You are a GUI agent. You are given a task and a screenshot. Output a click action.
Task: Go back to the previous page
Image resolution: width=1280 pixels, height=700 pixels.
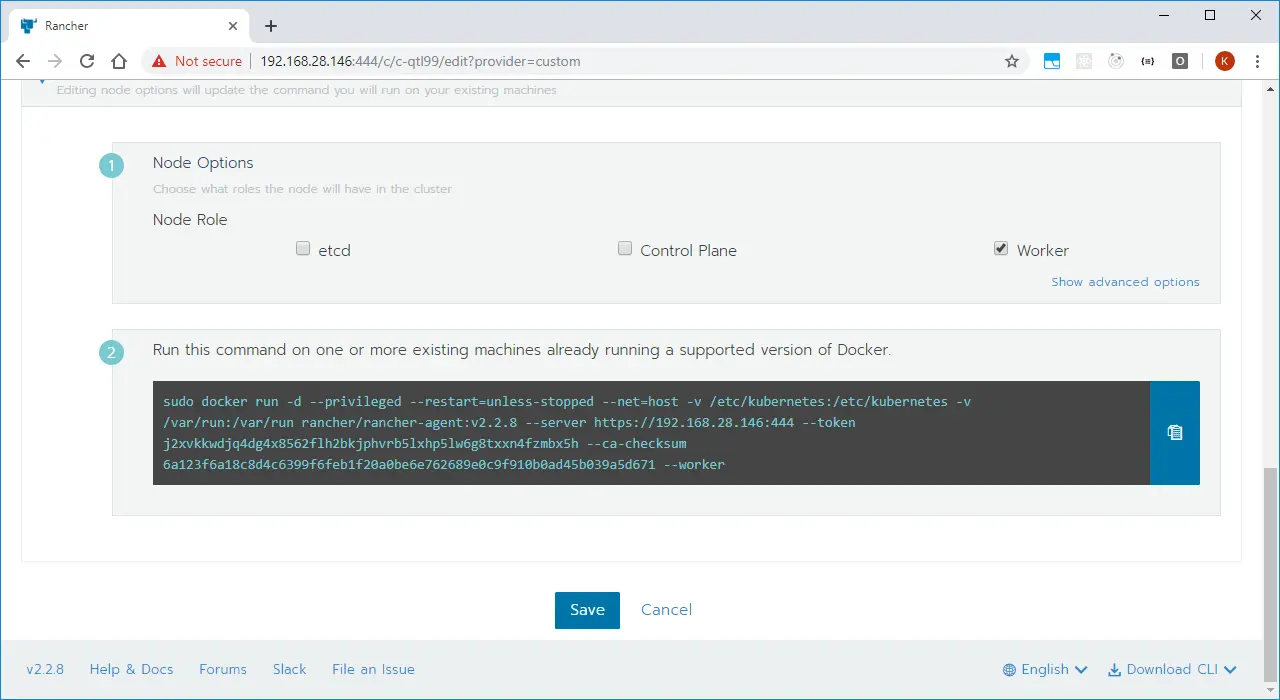23,61
